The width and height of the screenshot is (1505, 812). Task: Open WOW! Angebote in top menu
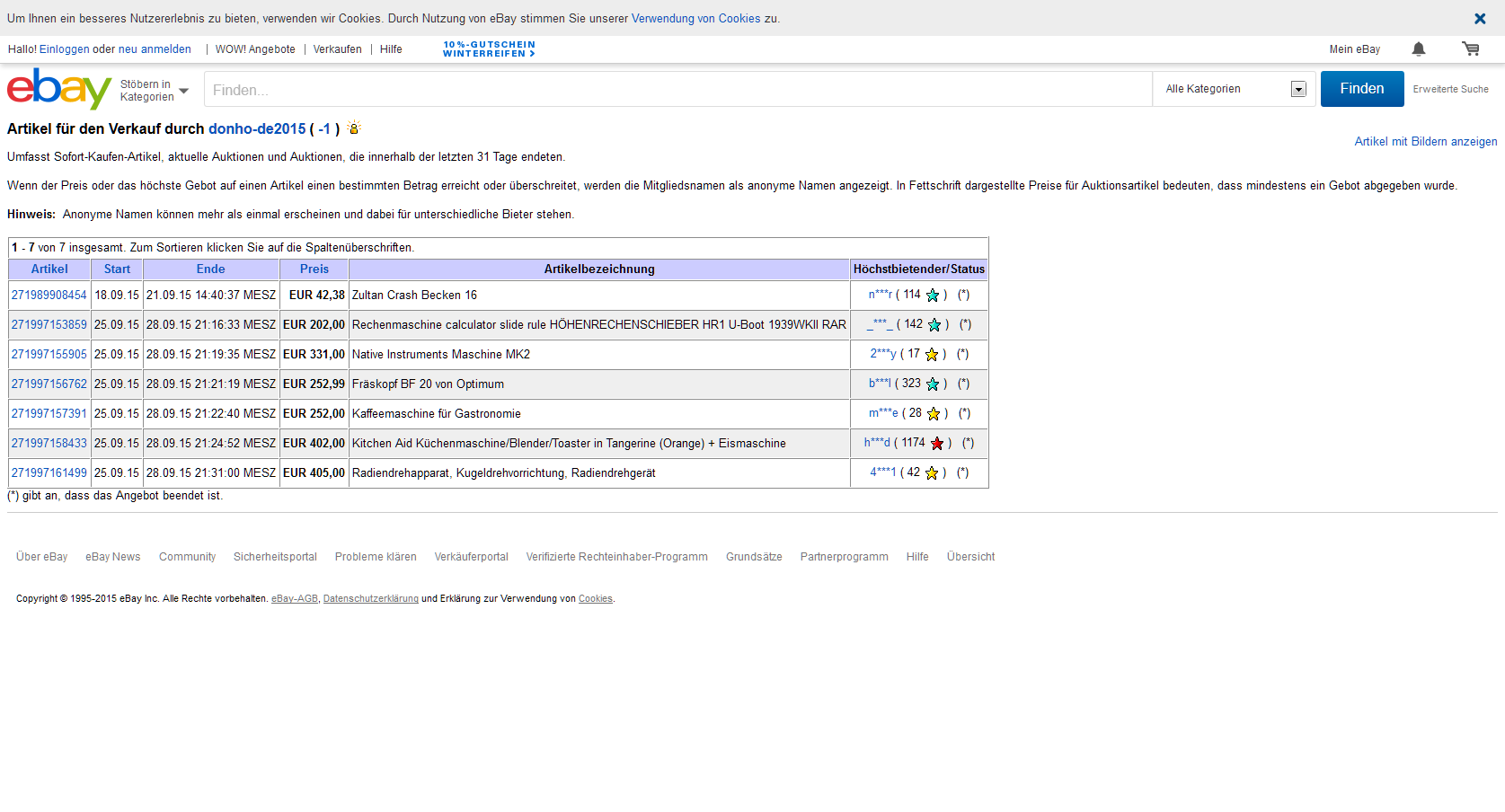click(255, 49)
